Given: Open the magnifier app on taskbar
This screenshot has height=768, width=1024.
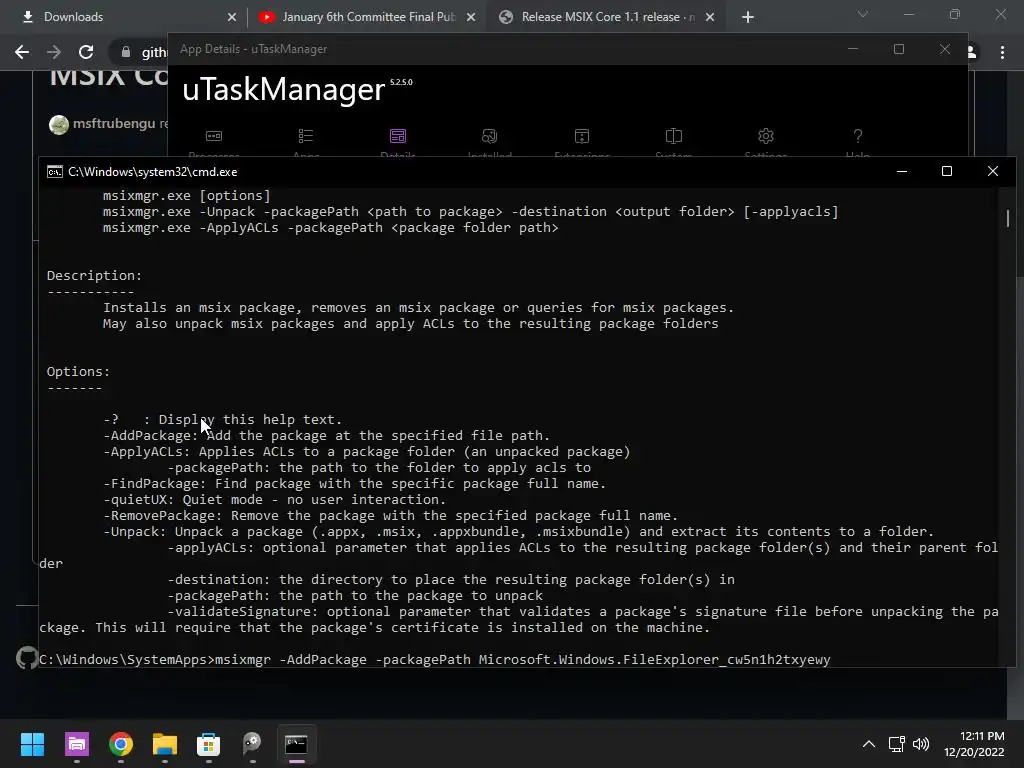Looking at the screenshot, I should [252, 744].
